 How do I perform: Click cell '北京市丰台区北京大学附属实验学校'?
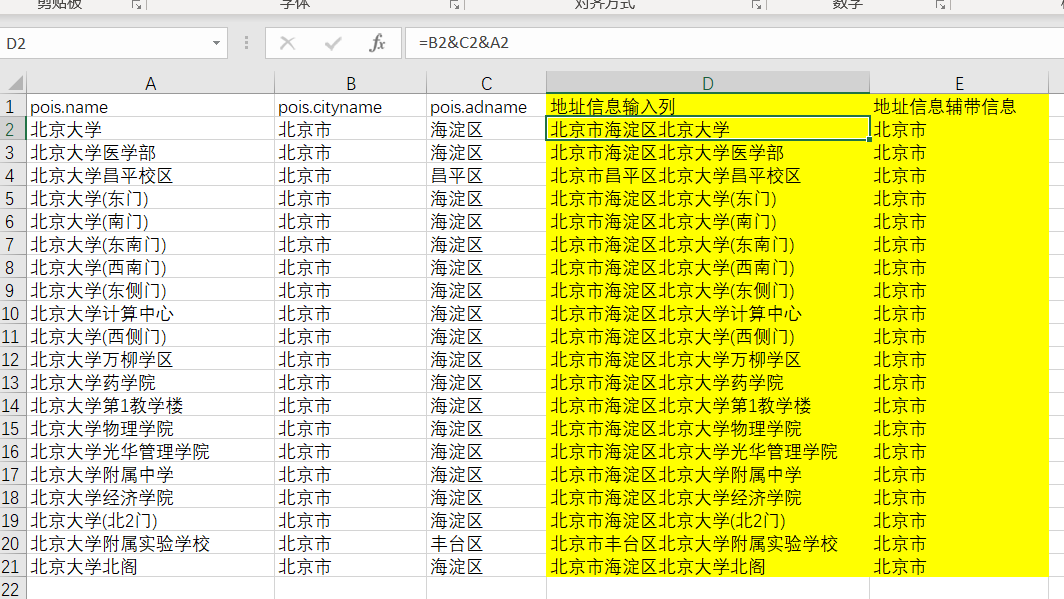[x=708, y=543]
